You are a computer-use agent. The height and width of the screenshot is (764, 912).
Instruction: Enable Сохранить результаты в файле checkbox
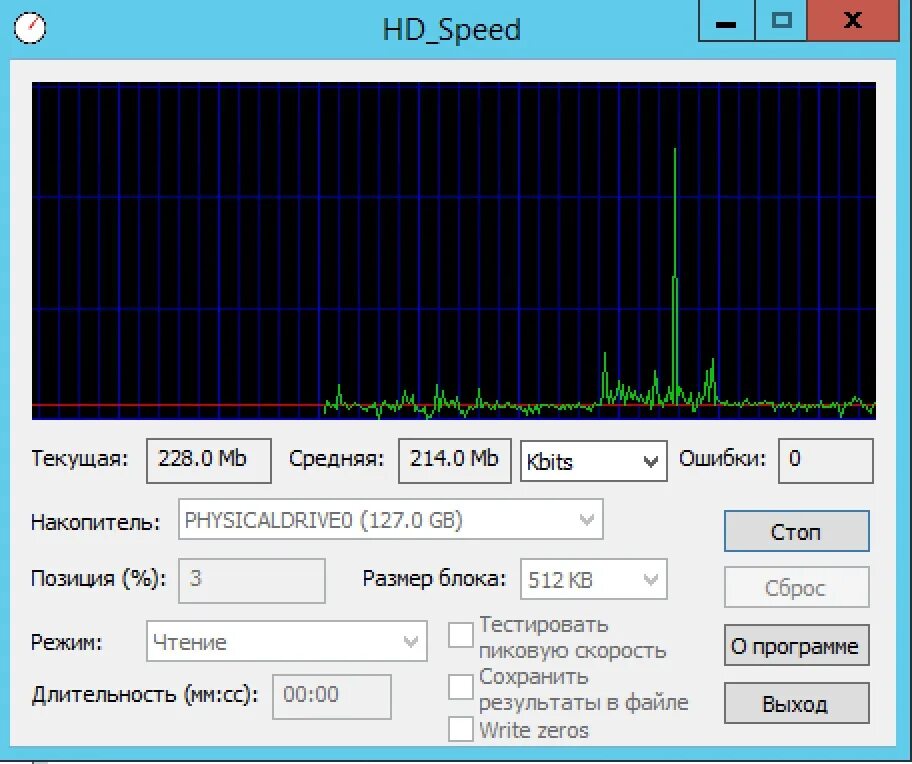click(461, 687)
